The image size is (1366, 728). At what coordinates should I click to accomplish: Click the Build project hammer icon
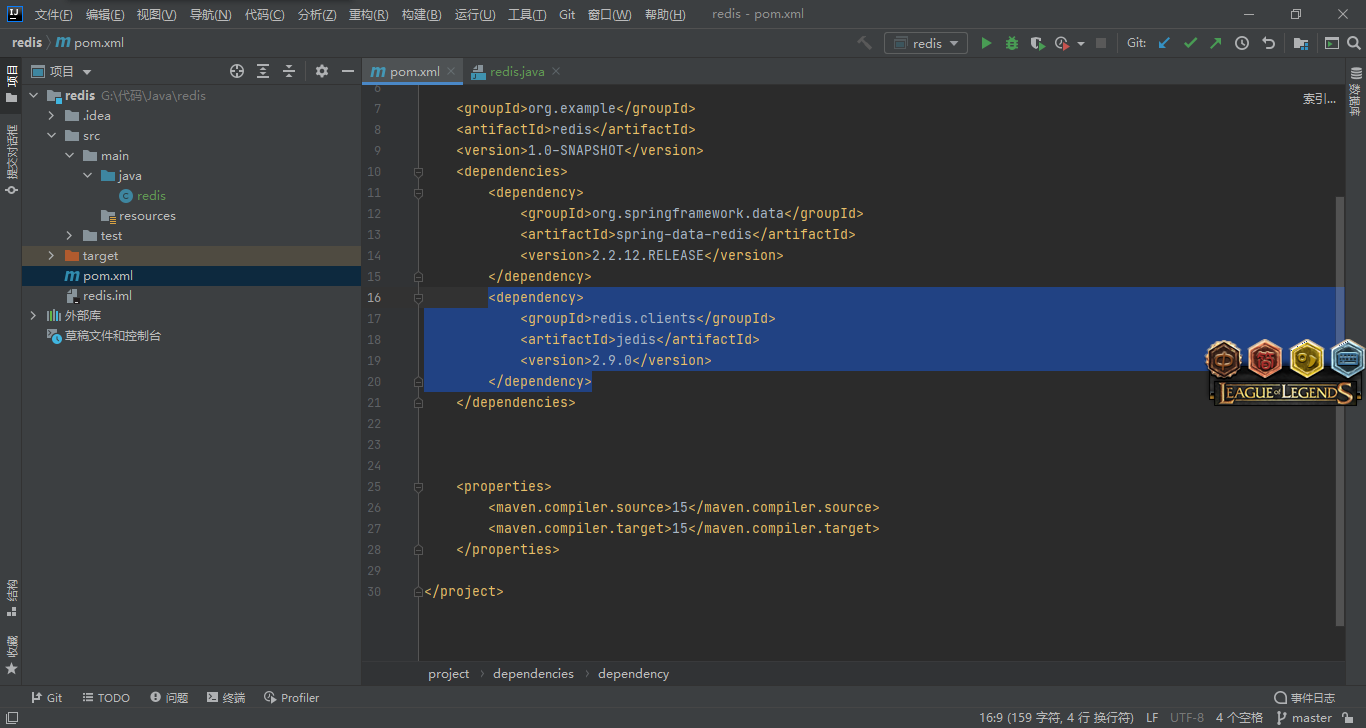(x=865, y=43)
